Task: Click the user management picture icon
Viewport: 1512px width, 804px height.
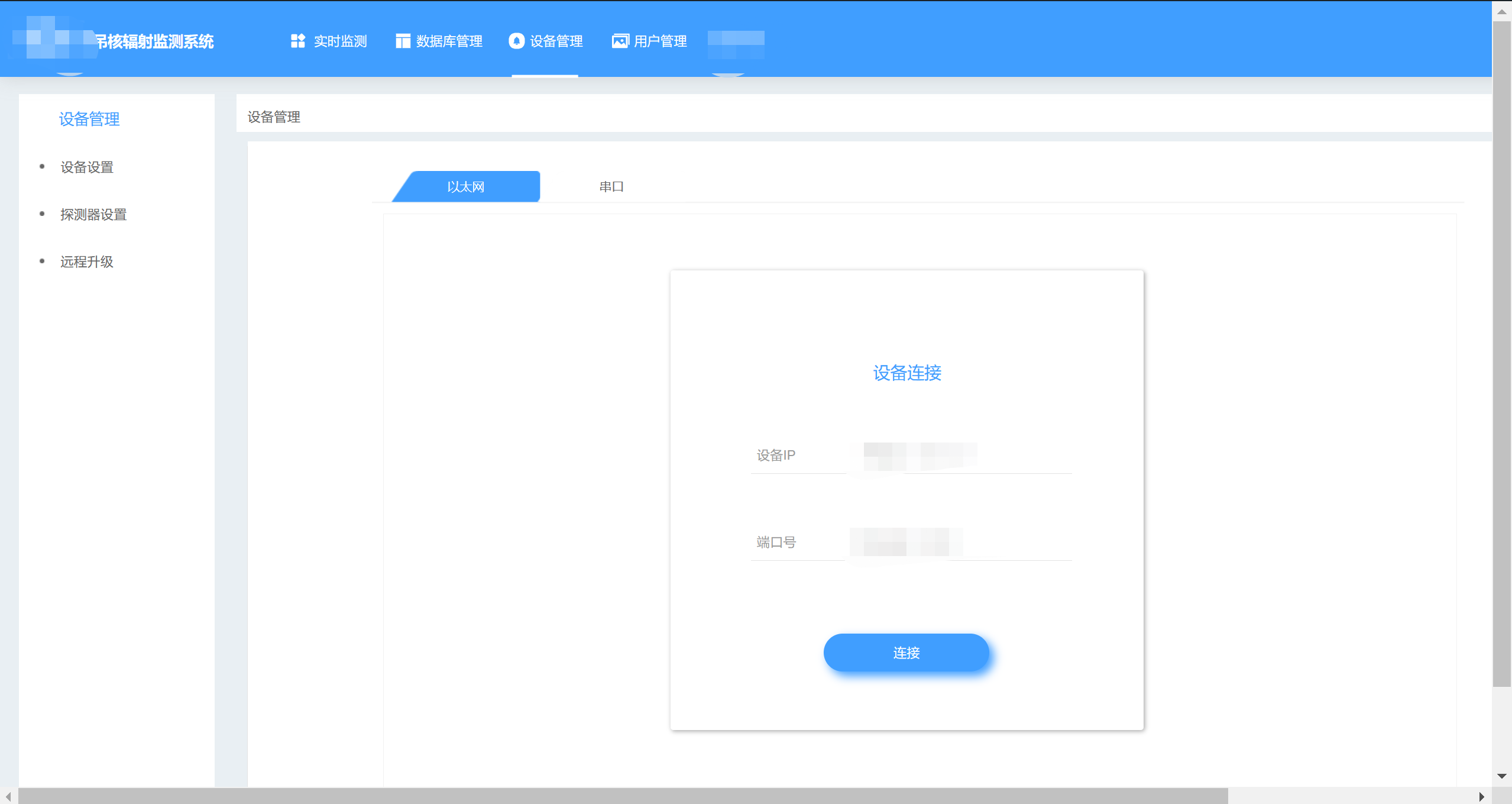Action: (620, 41)
